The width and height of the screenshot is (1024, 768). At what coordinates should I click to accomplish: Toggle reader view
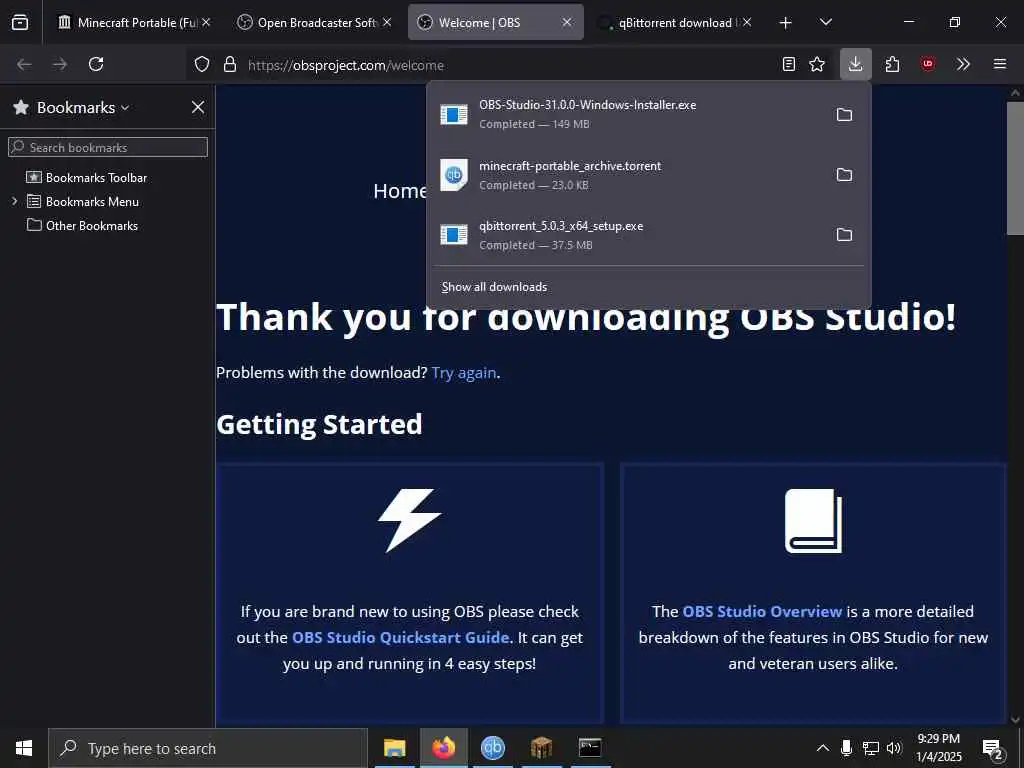[789, 64]
